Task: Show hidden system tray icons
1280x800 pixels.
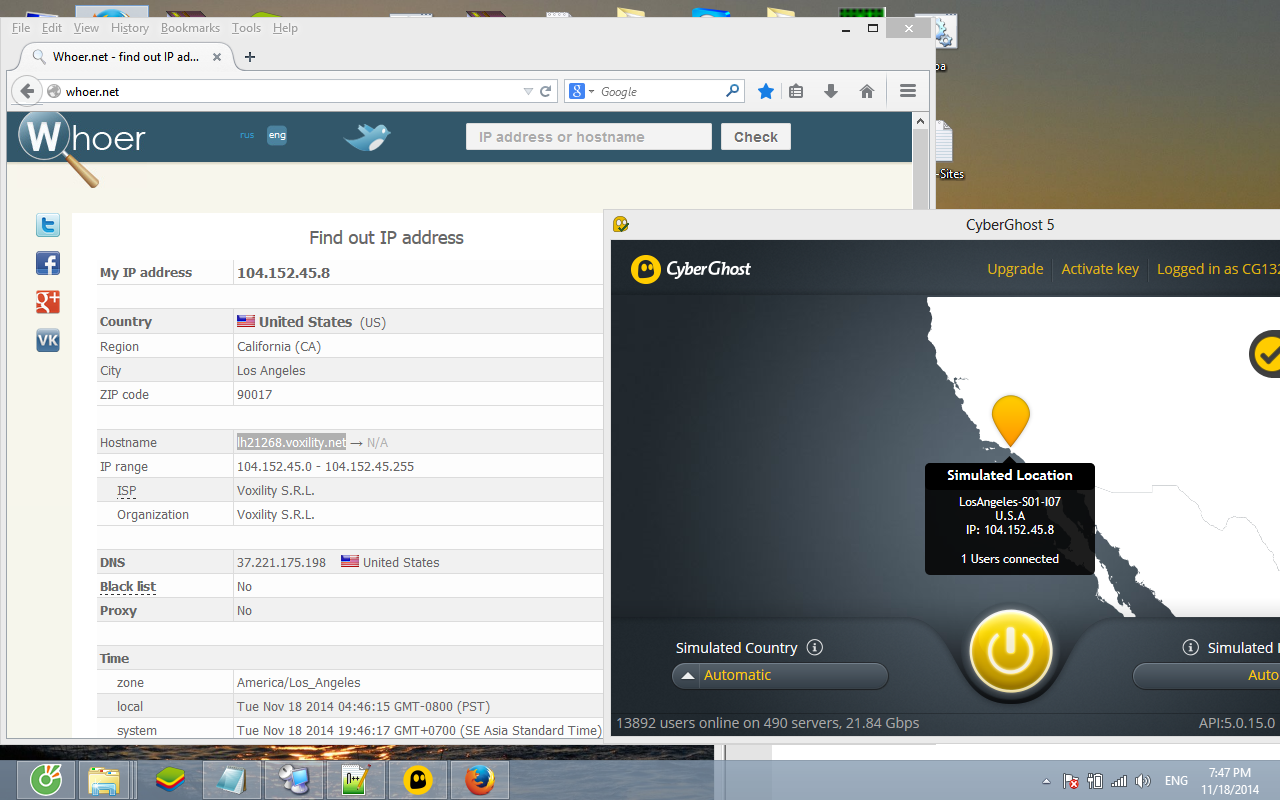Action: (1046, 781)
